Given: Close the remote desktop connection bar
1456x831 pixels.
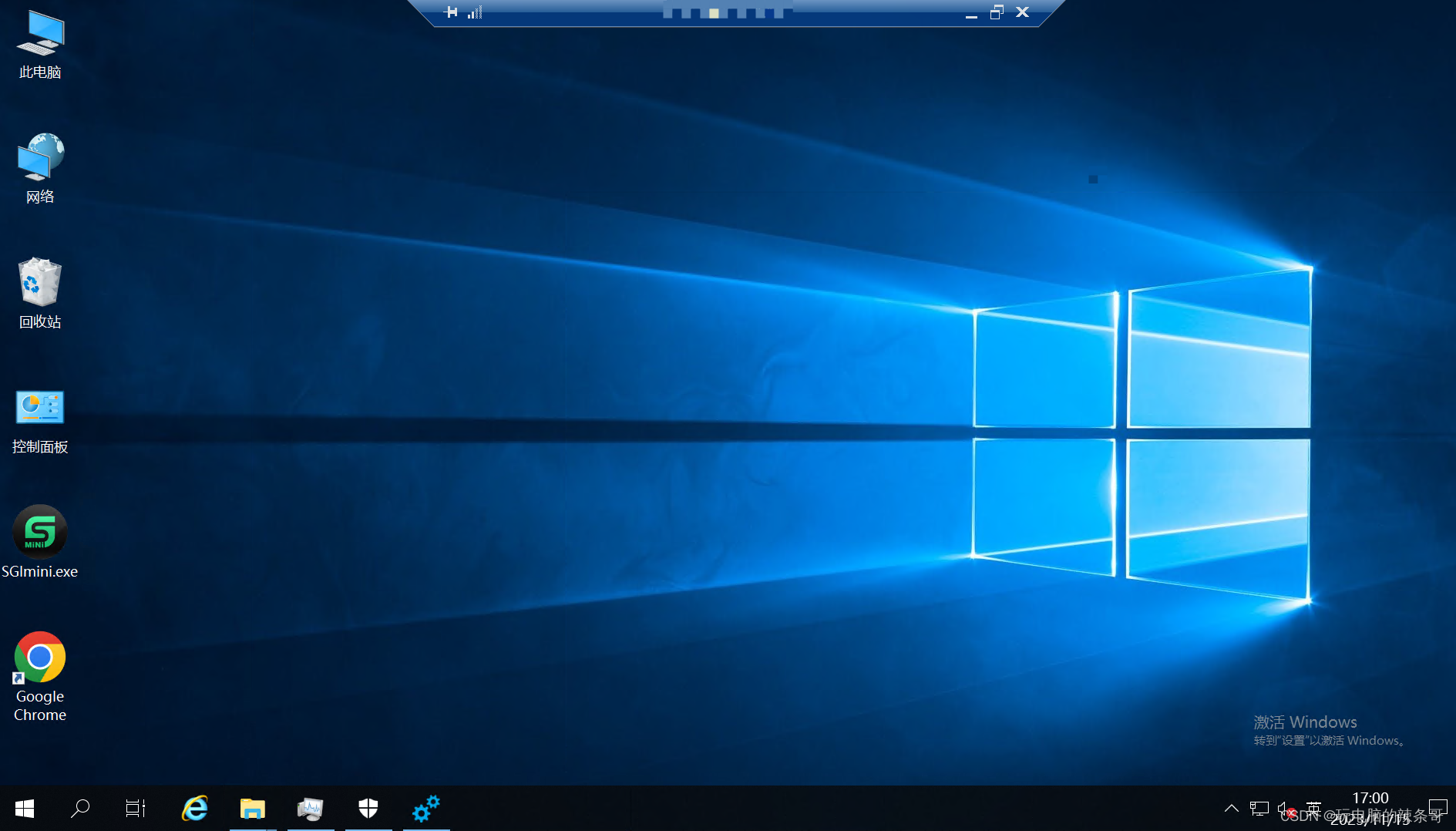Looking at the screenshot, I should 1023,12.
